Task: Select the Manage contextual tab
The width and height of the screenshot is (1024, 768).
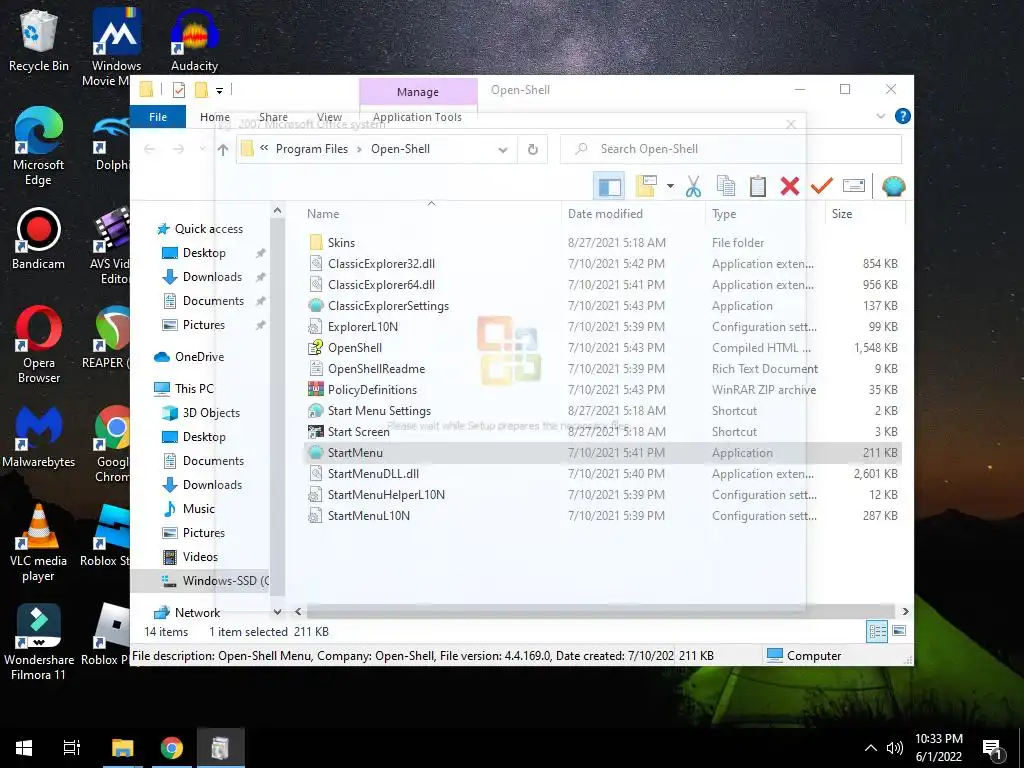Action: pos(418,91)
